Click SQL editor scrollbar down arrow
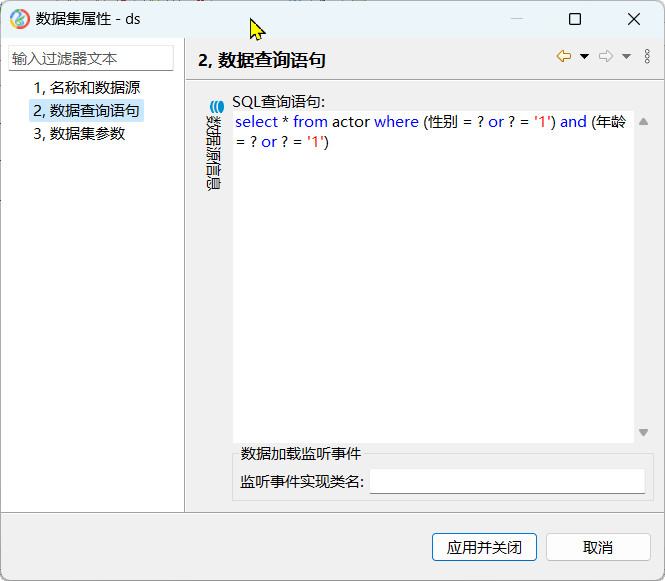Viewport: 665px width, 581px height. coord(643,432)
